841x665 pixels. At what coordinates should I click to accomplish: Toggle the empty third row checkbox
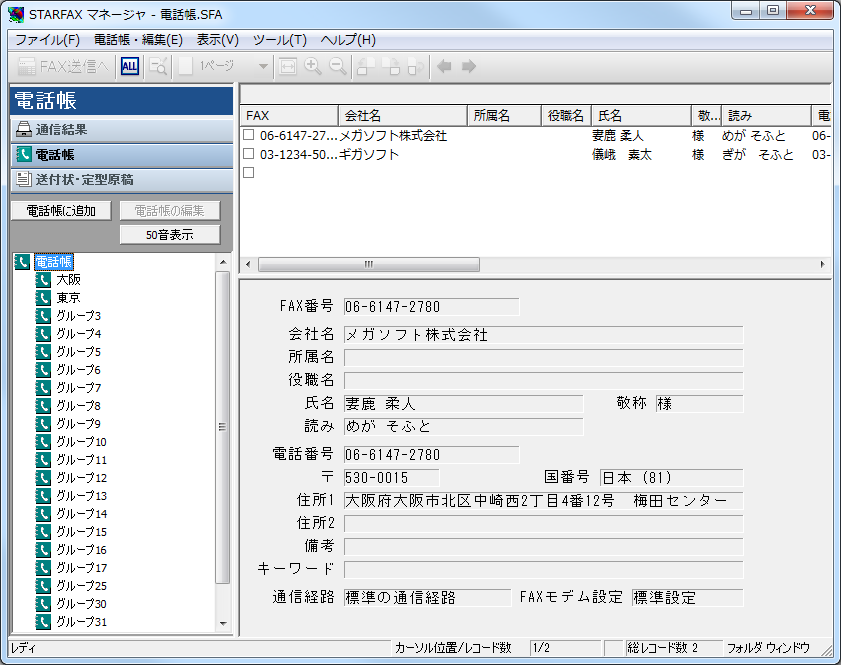point(249,172)
